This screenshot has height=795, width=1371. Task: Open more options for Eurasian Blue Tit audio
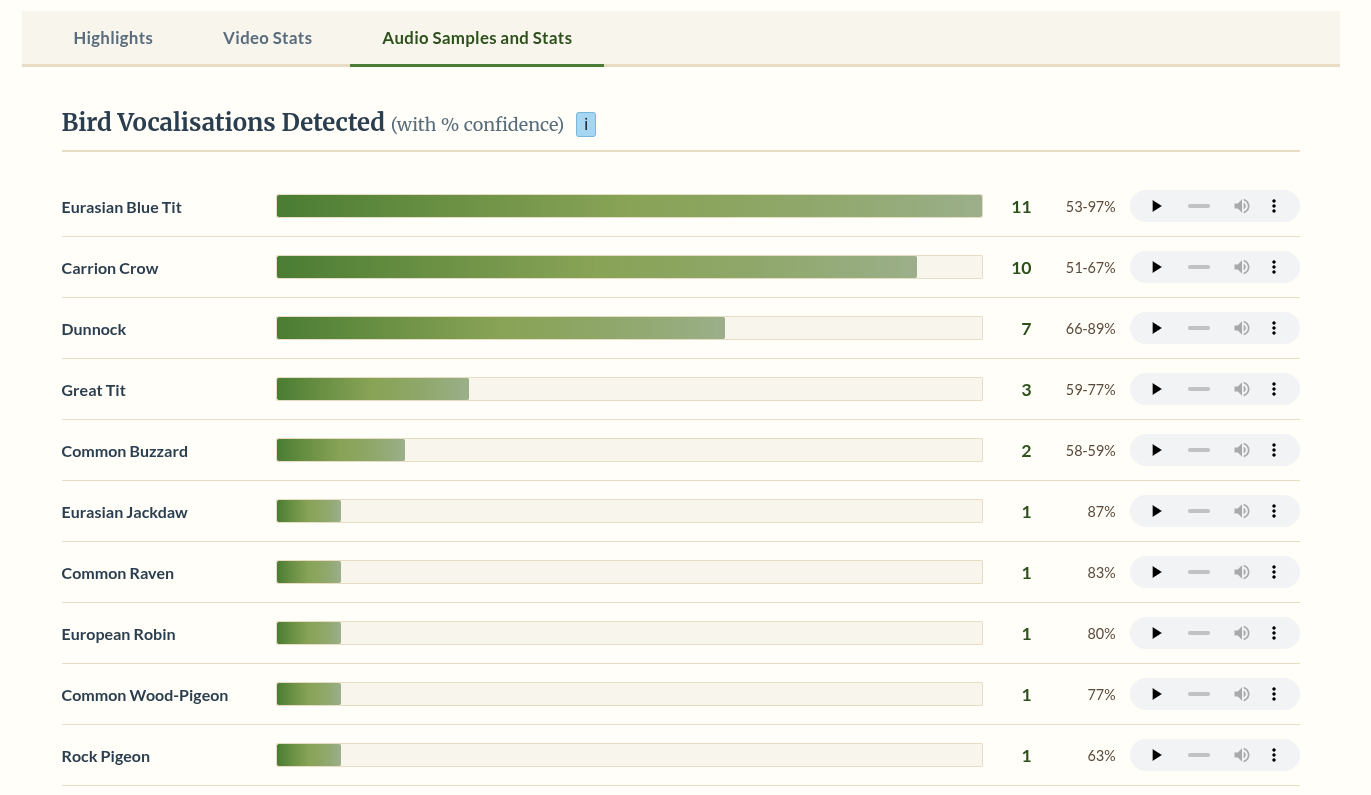tap(1274, 206)
